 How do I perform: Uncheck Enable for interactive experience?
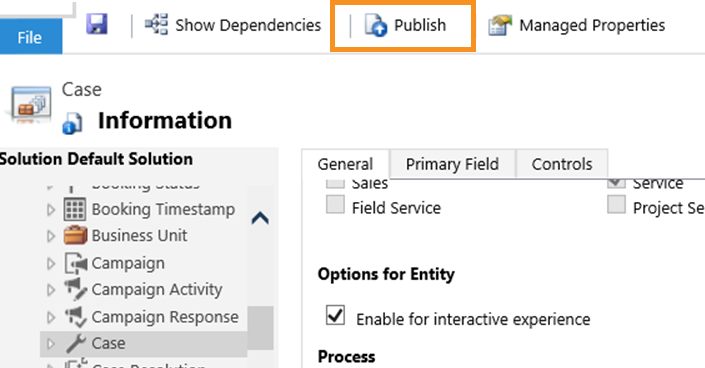coord(335,315)
